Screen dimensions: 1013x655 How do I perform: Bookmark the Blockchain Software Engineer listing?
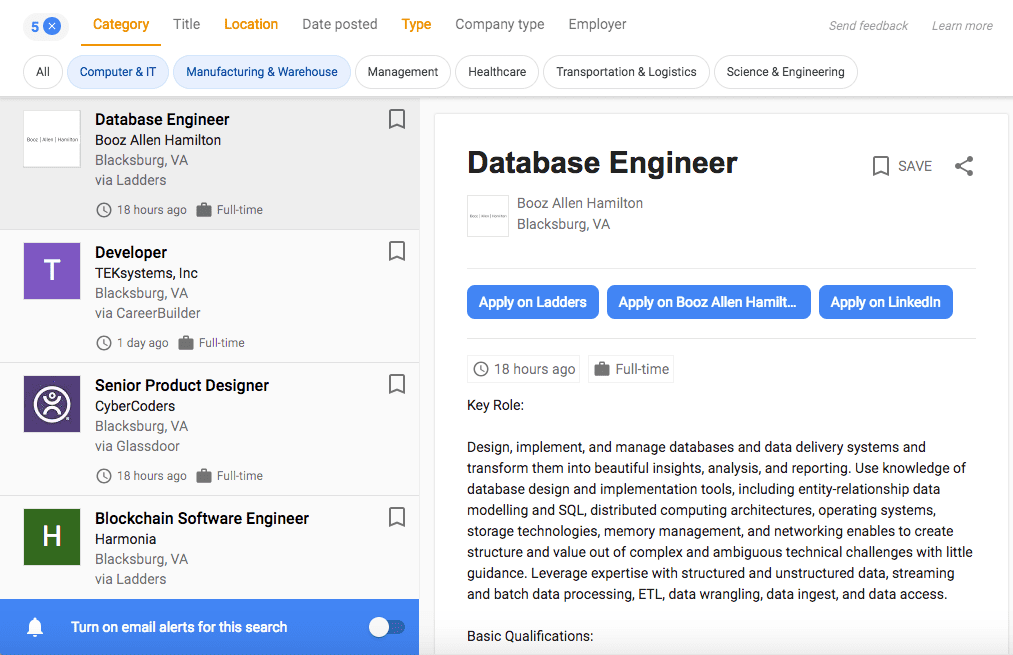[397, 517]
